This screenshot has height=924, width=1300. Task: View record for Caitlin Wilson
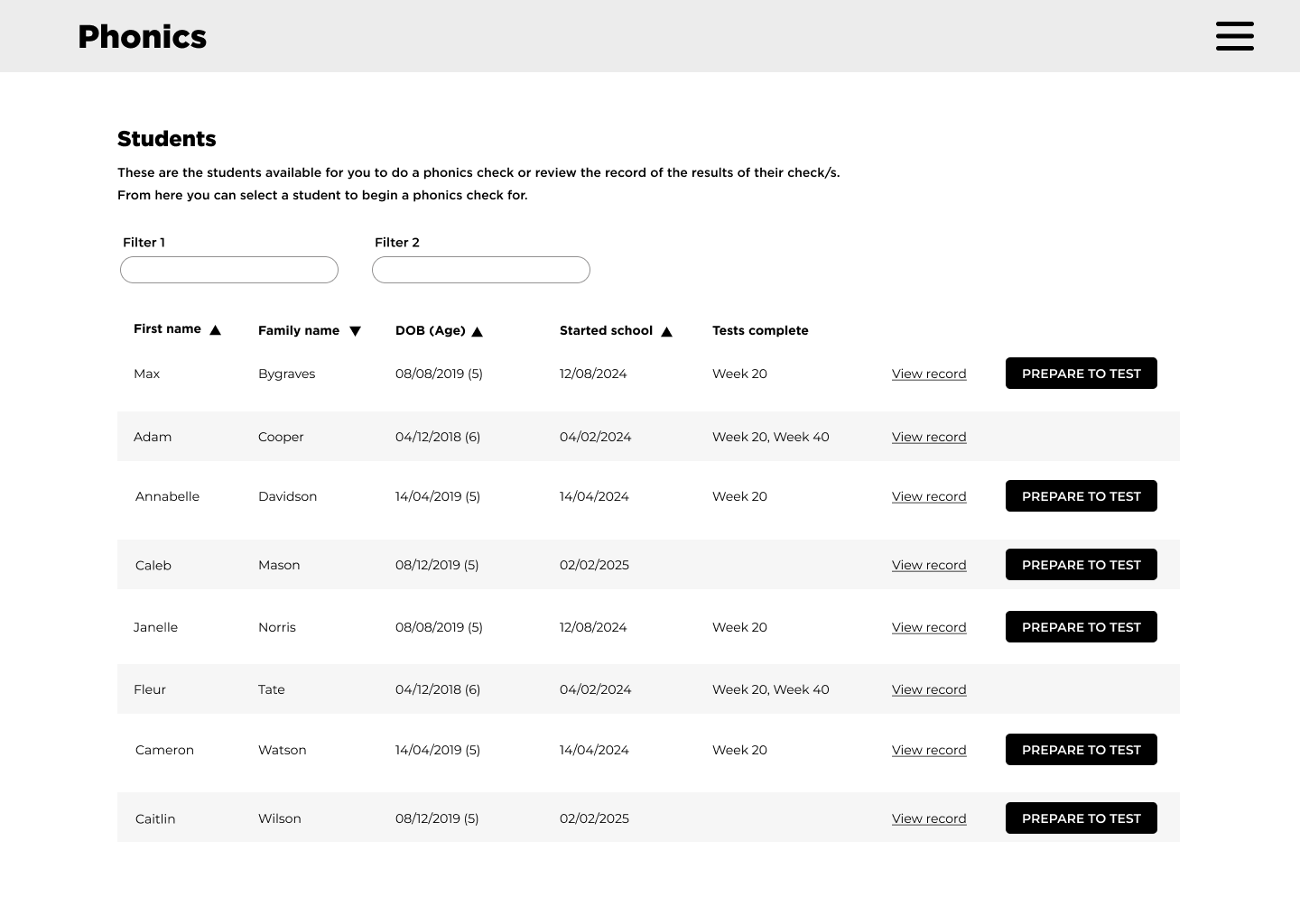(929, 818)
